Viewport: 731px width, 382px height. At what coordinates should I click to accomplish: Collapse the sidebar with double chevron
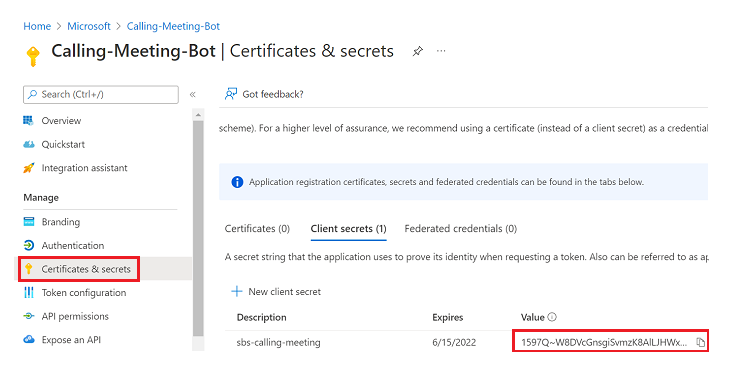click(x=193, y=95)
